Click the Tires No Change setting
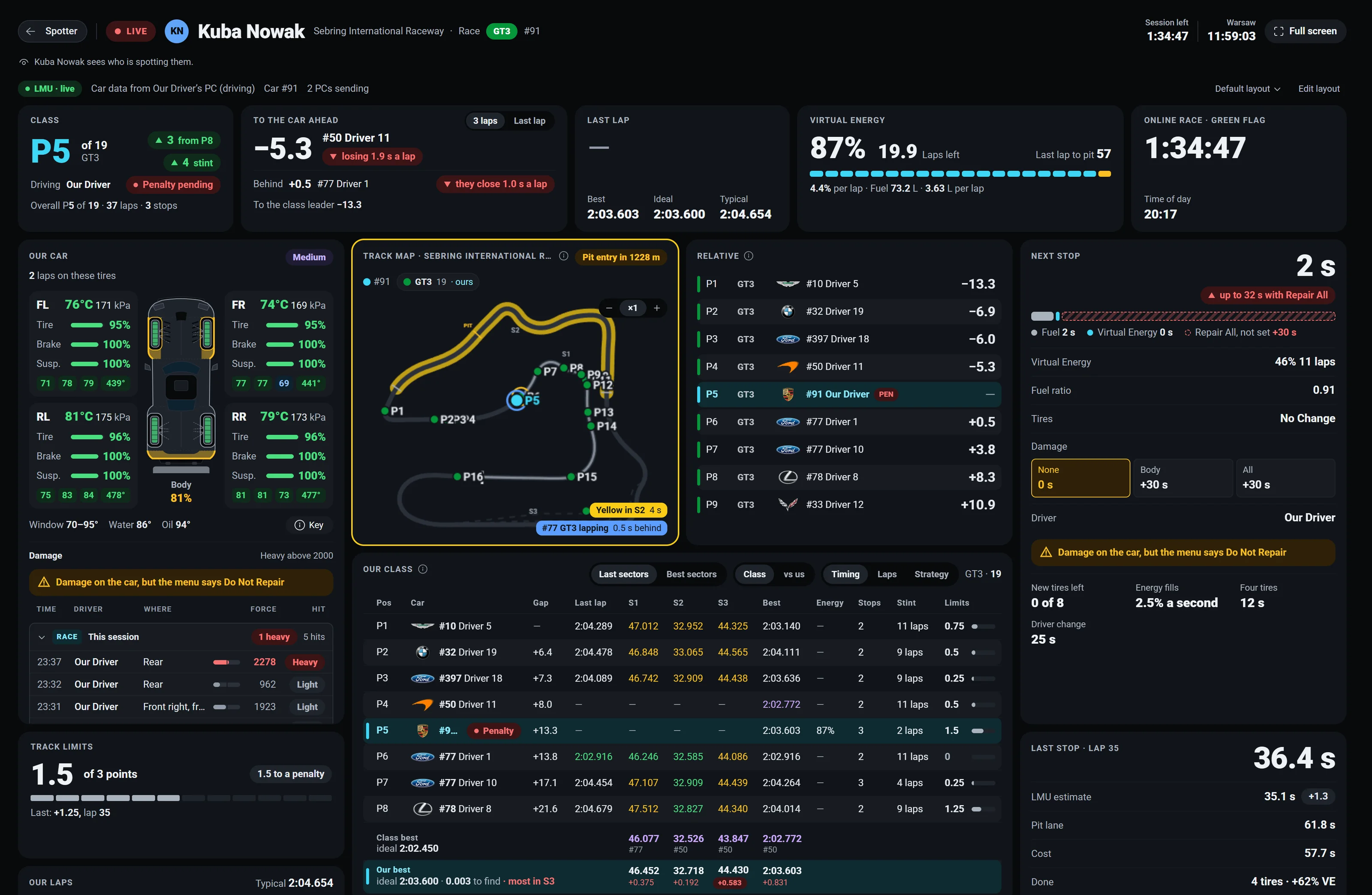 (x=1183, y=419)
